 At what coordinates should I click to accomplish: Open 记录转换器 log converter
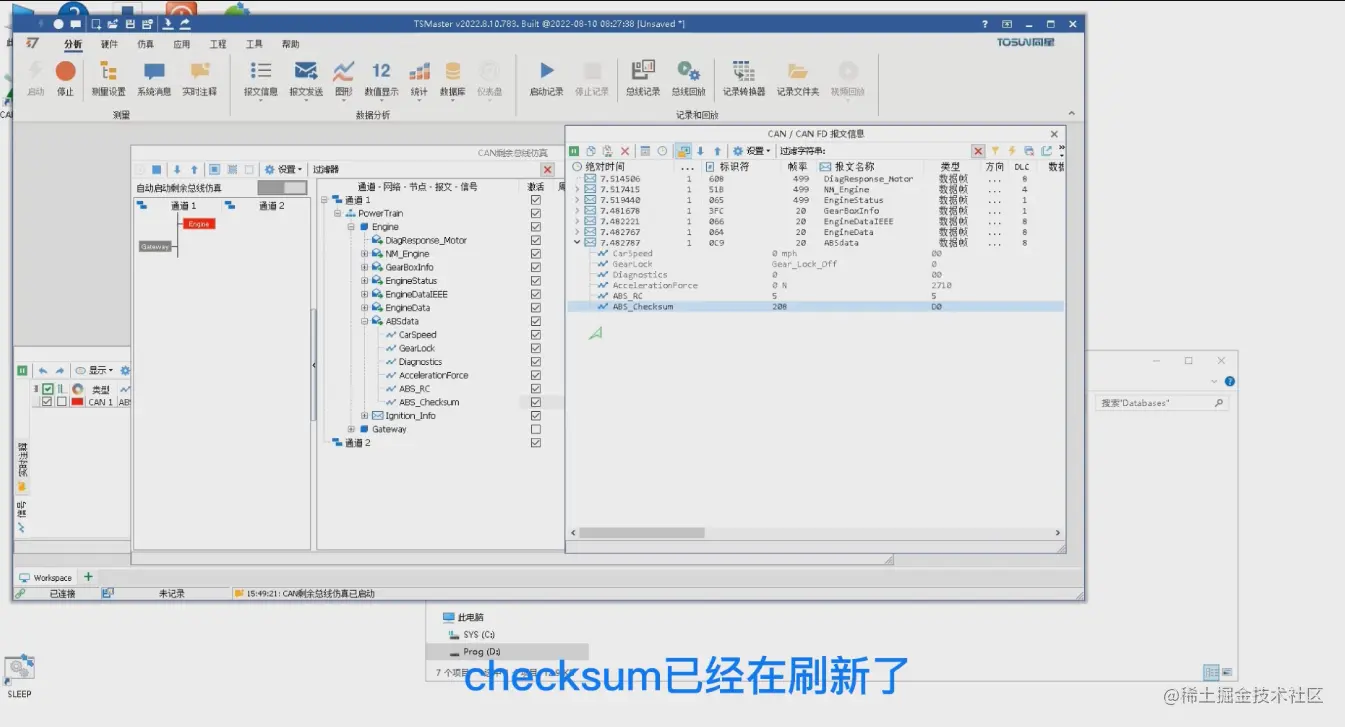coord(744,77)
